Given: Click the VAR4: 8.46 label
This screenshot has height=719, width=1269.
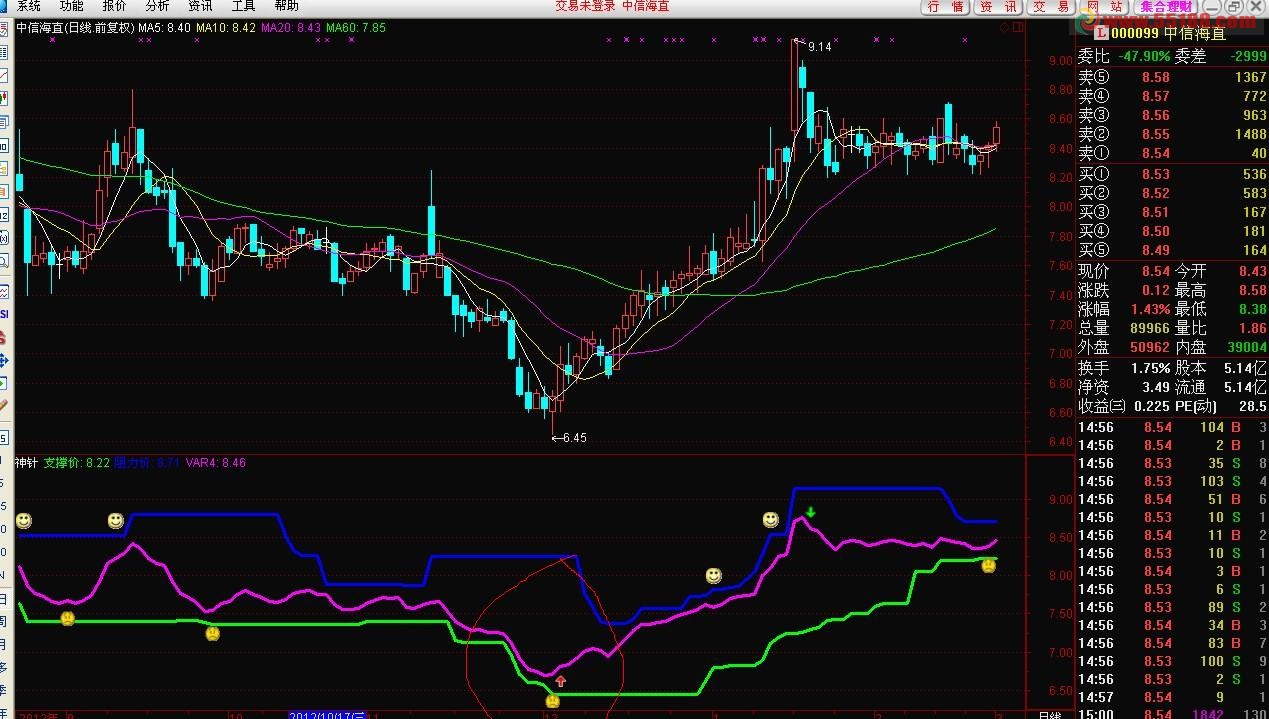Looking at the screenshot, I should tap(216, 463).
